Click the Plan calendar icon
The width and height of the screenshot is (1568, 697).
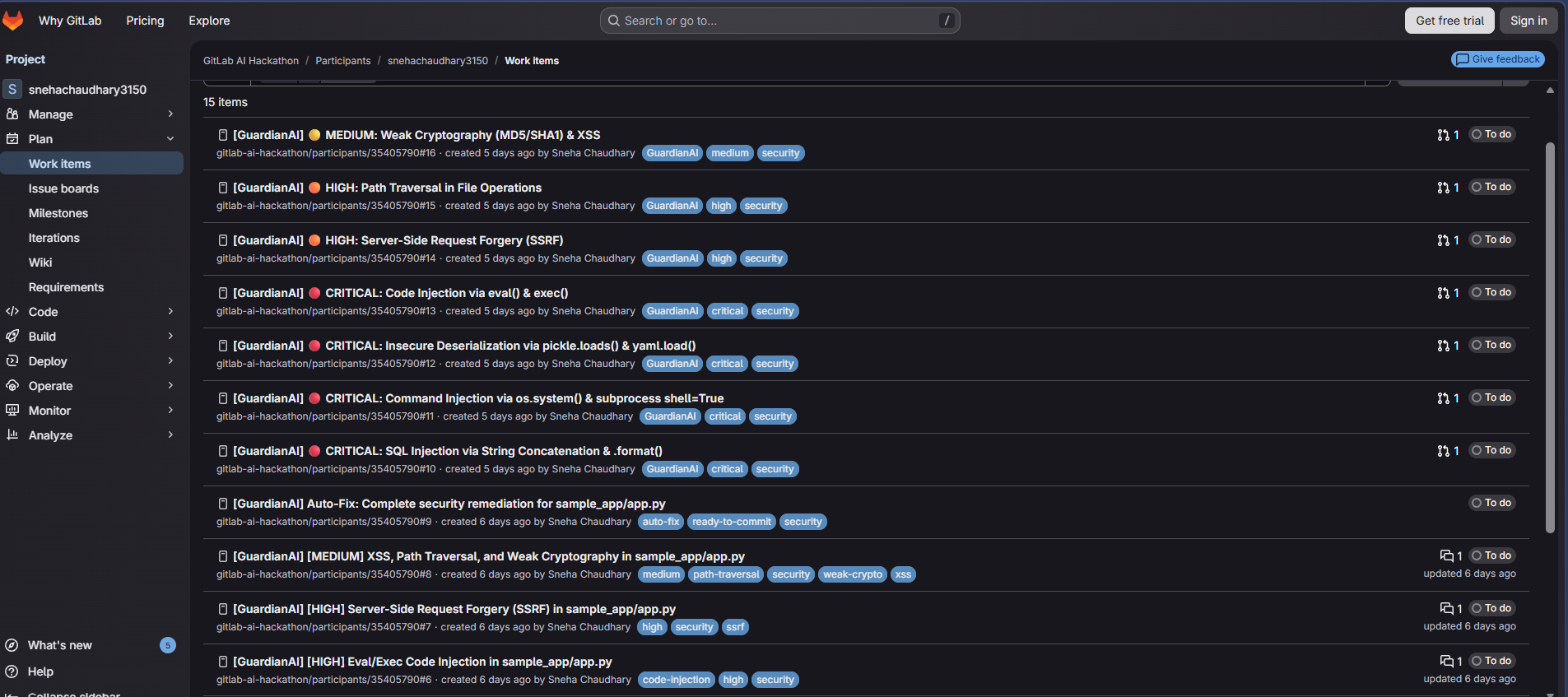tap(12, 139)
